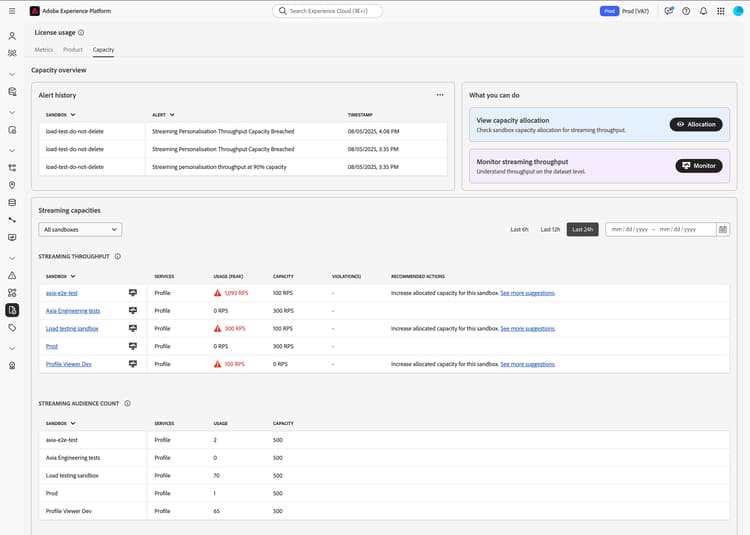Click the calendar icon in date range
The width and height of the screenshot is (750, 535).
pyautogui.click(x=723, y=229)
